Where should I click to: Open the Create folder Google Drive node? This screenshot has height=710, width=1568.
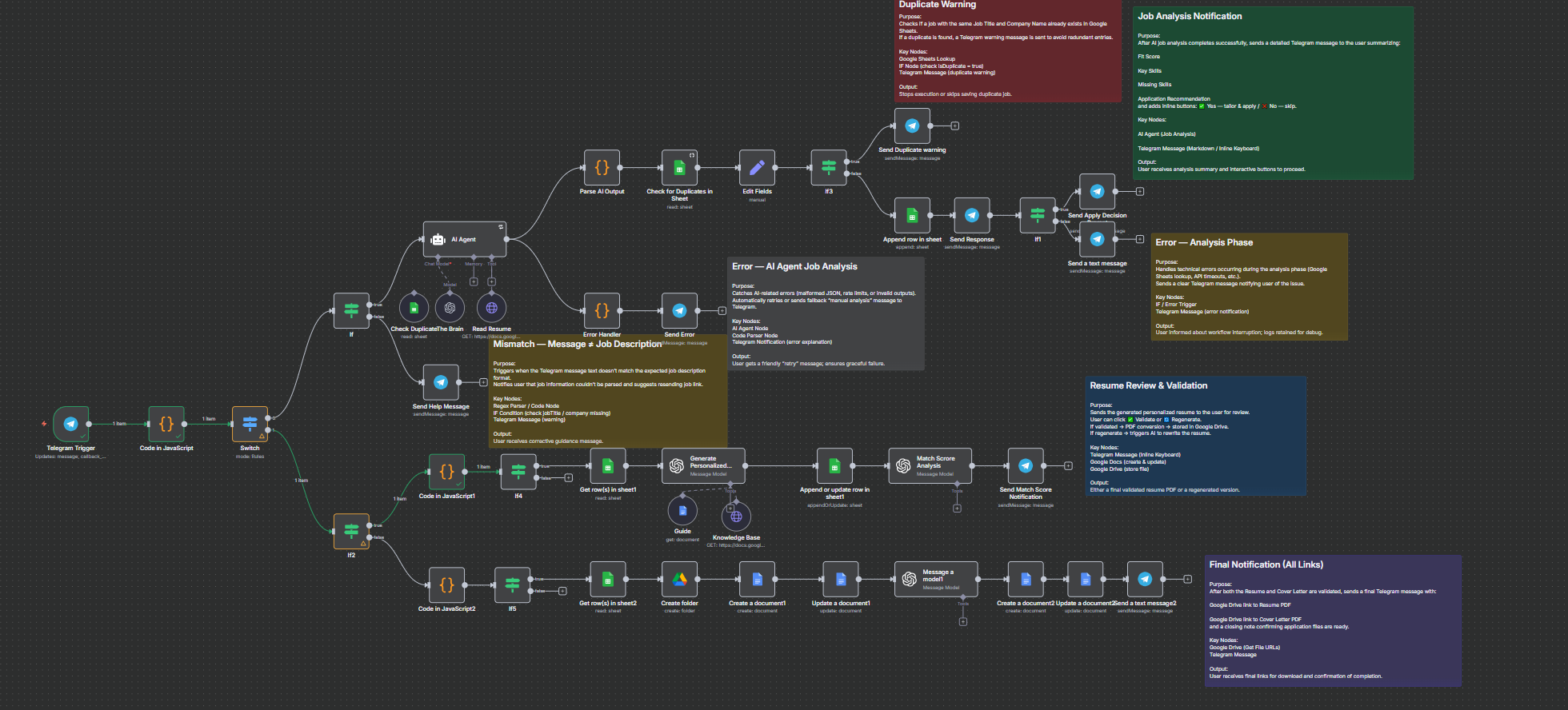coord(679,580)
